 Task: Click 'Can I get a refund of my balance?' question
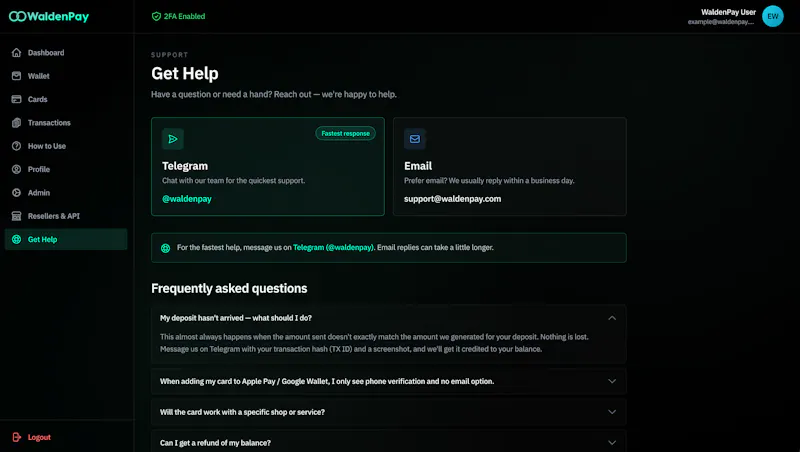click(x=215, y=443)
